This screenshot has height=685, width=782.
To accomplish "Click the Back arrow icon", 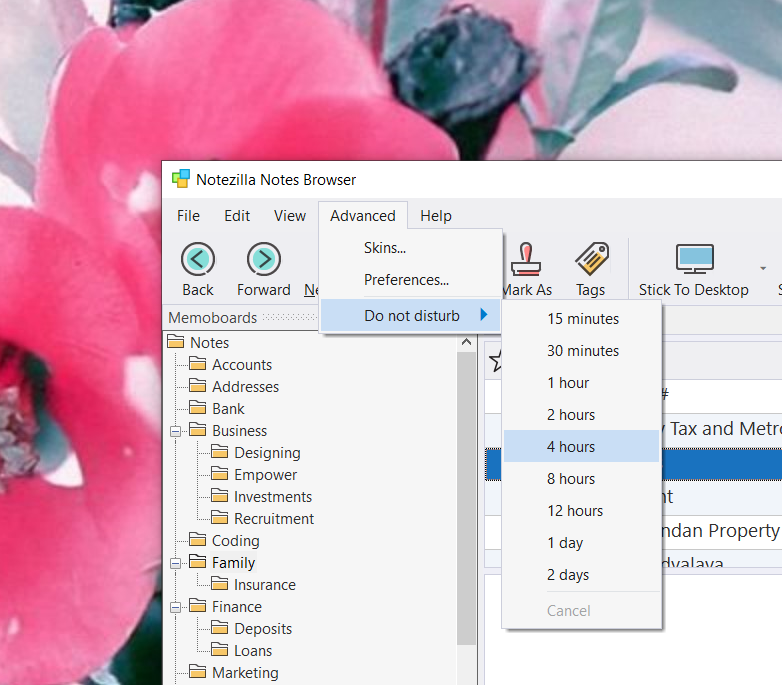I will (x=198, y=259).
